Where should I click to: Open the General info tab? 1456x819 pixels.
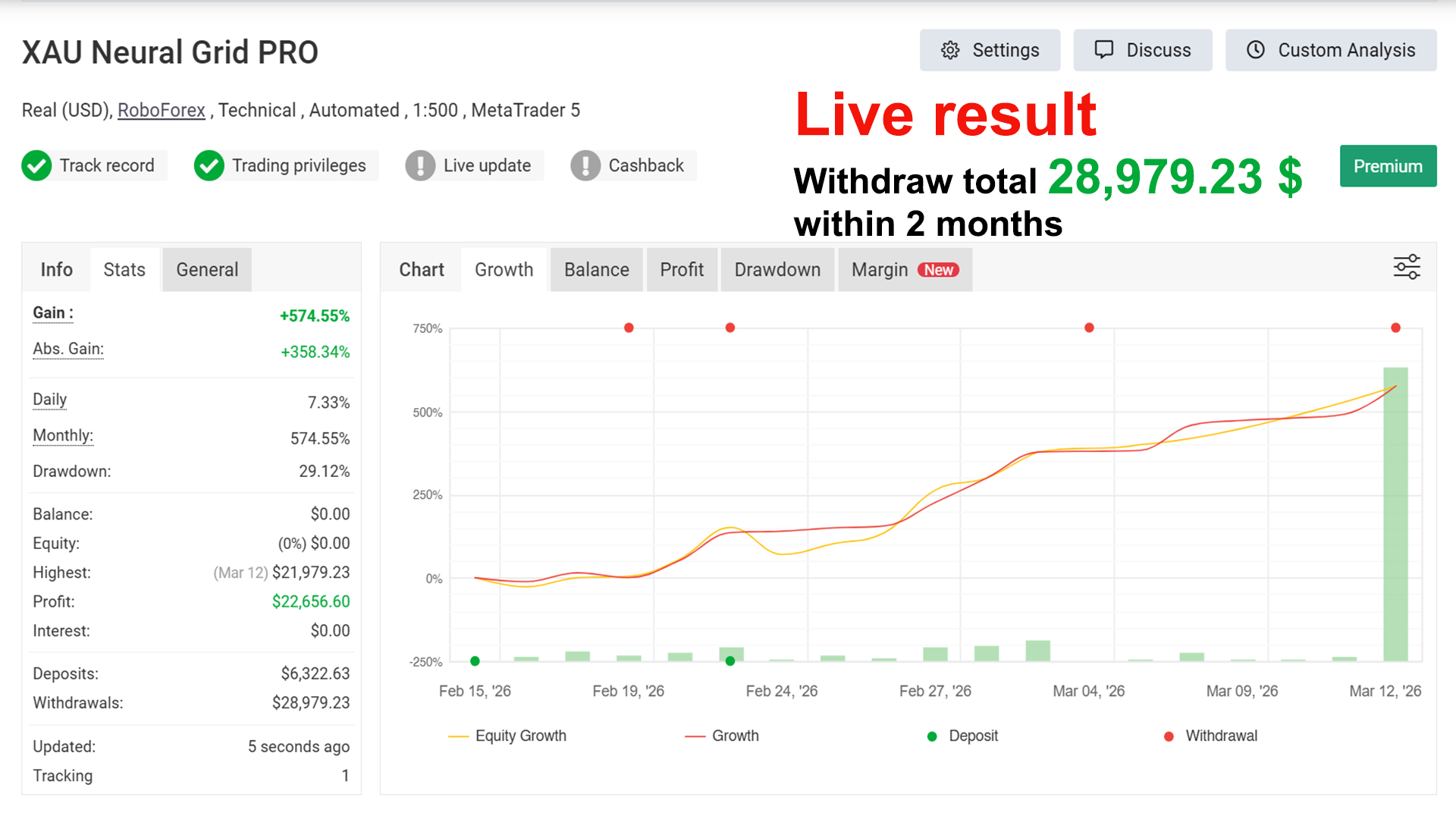tap(207, 270)
